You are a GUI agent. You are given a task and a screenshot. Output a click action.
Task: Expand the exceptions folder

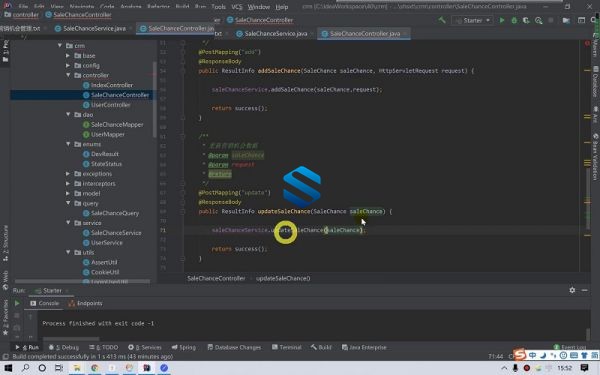click(68, 173)
